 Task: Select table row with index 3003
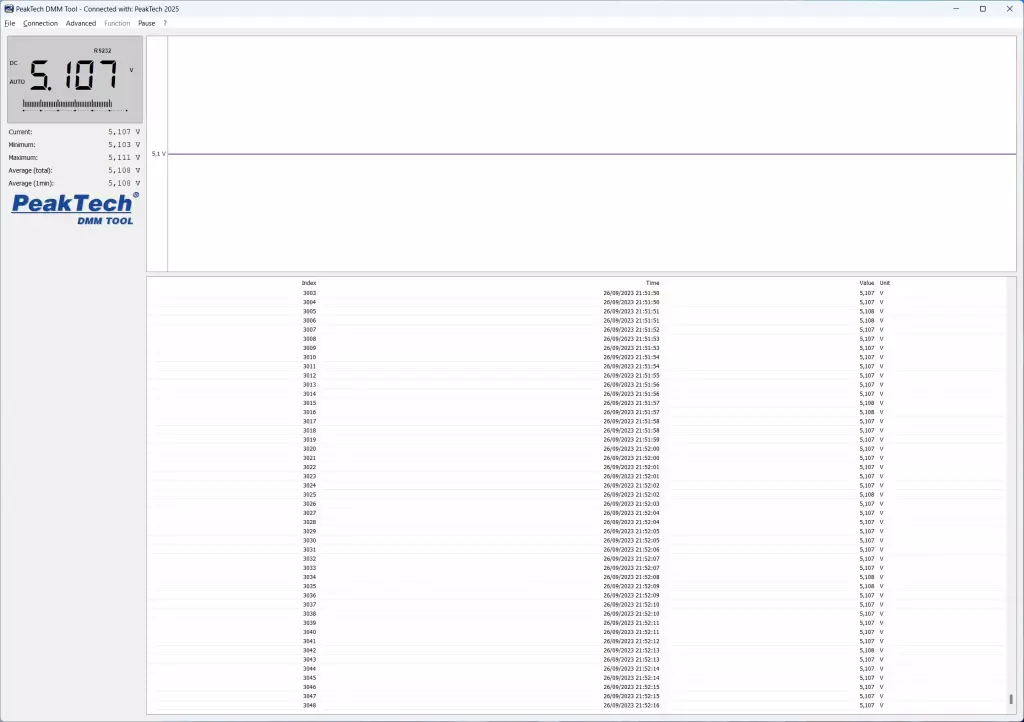pyautogui.click(x=579, y=293)
